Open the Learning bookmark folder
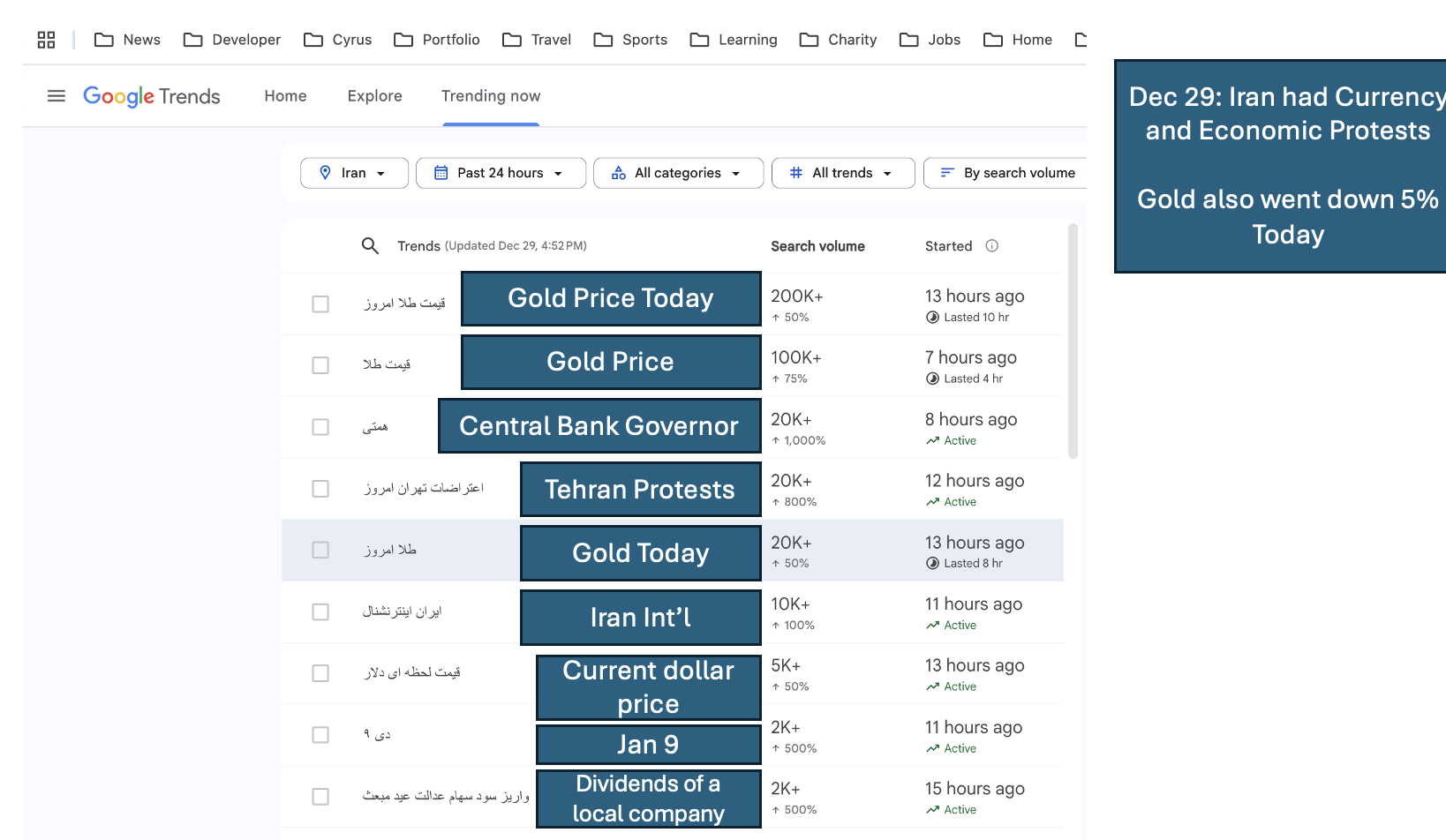This screenshot has width=1446, height=840. tap(734, 40)
